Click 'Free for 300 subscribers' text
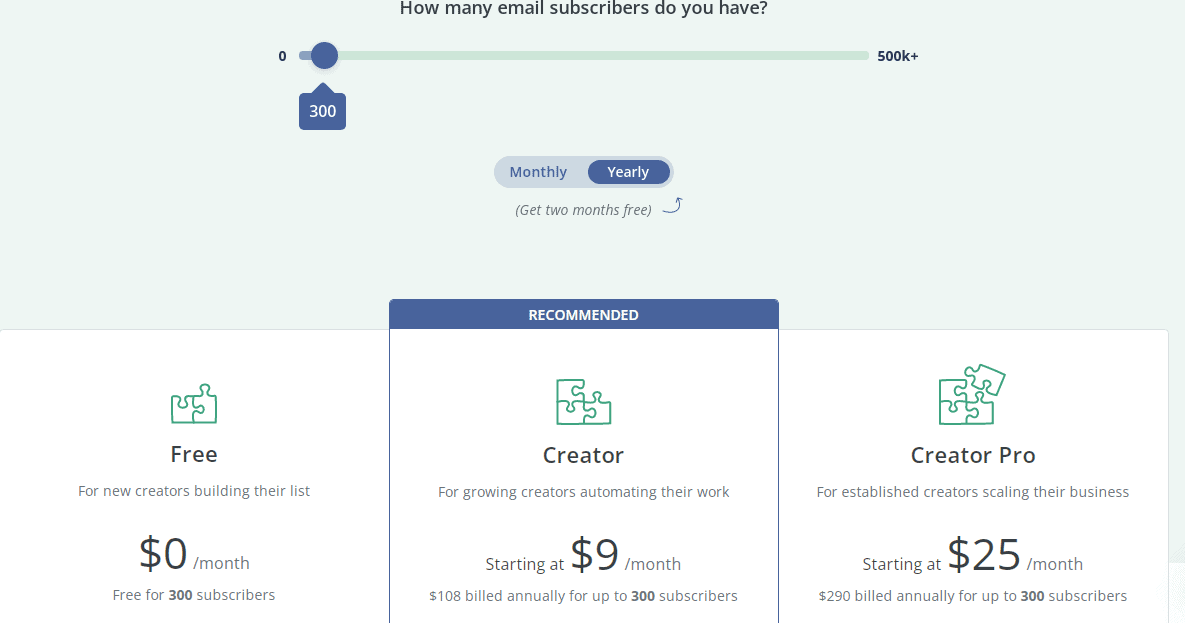Viewport: 1185px width, 623px height. 193,594
